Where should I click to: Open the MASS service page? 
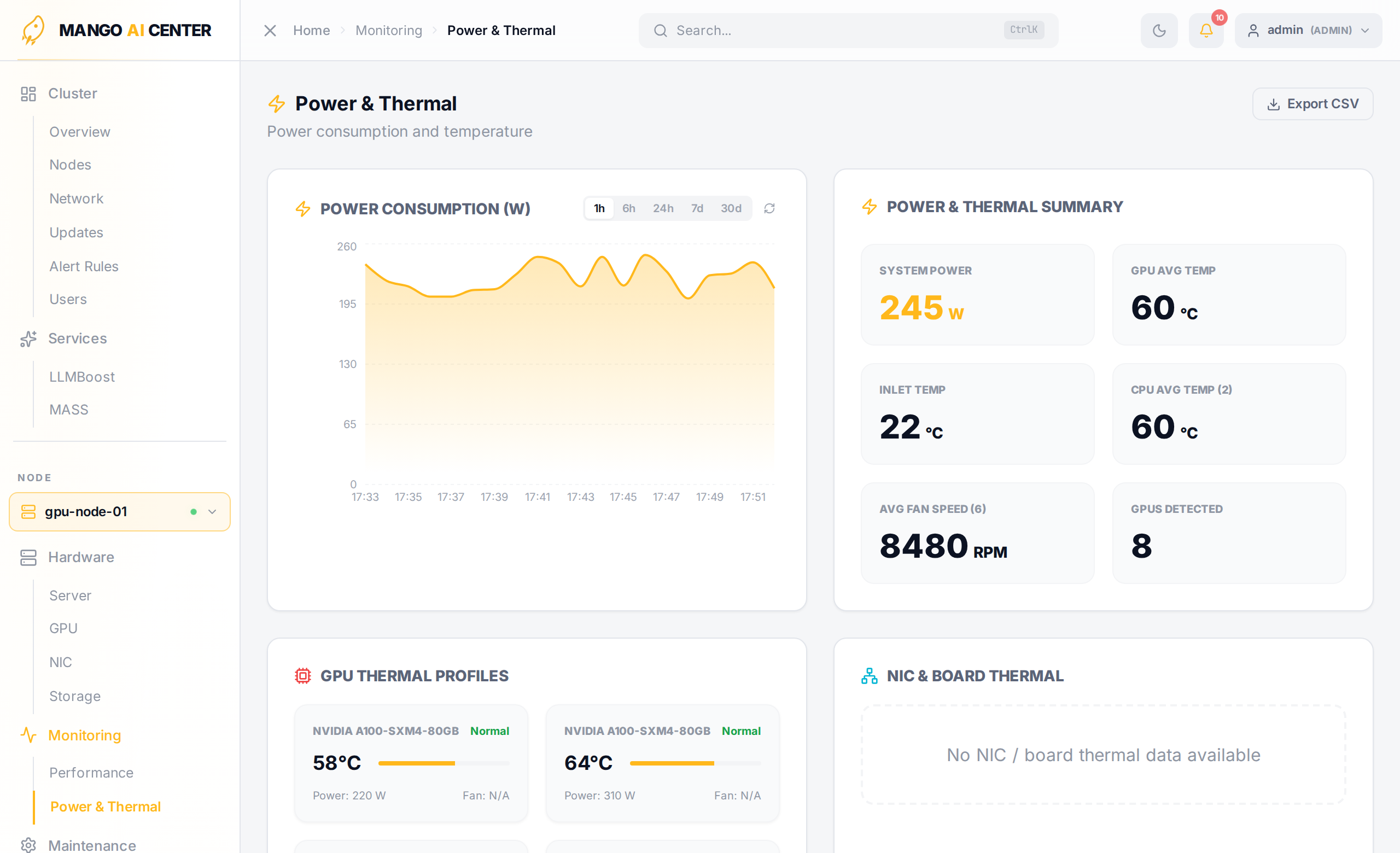tap(69, 410)
